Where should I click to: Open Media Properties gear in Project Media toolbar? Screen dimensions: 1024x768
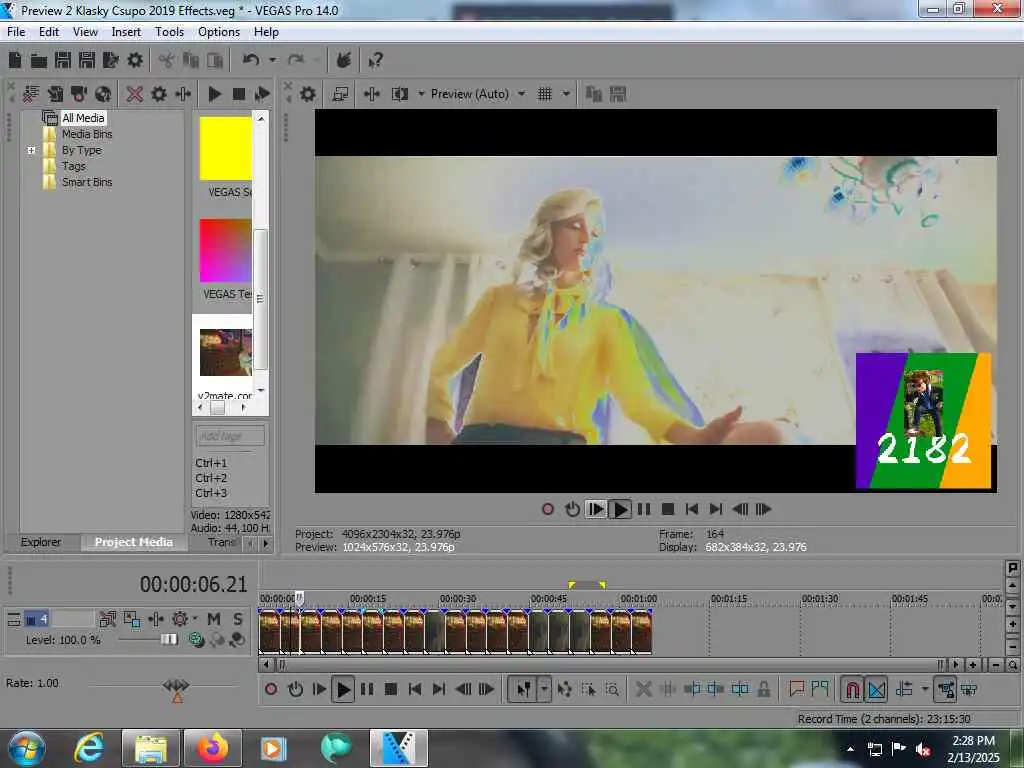click(x=159, y=94)
